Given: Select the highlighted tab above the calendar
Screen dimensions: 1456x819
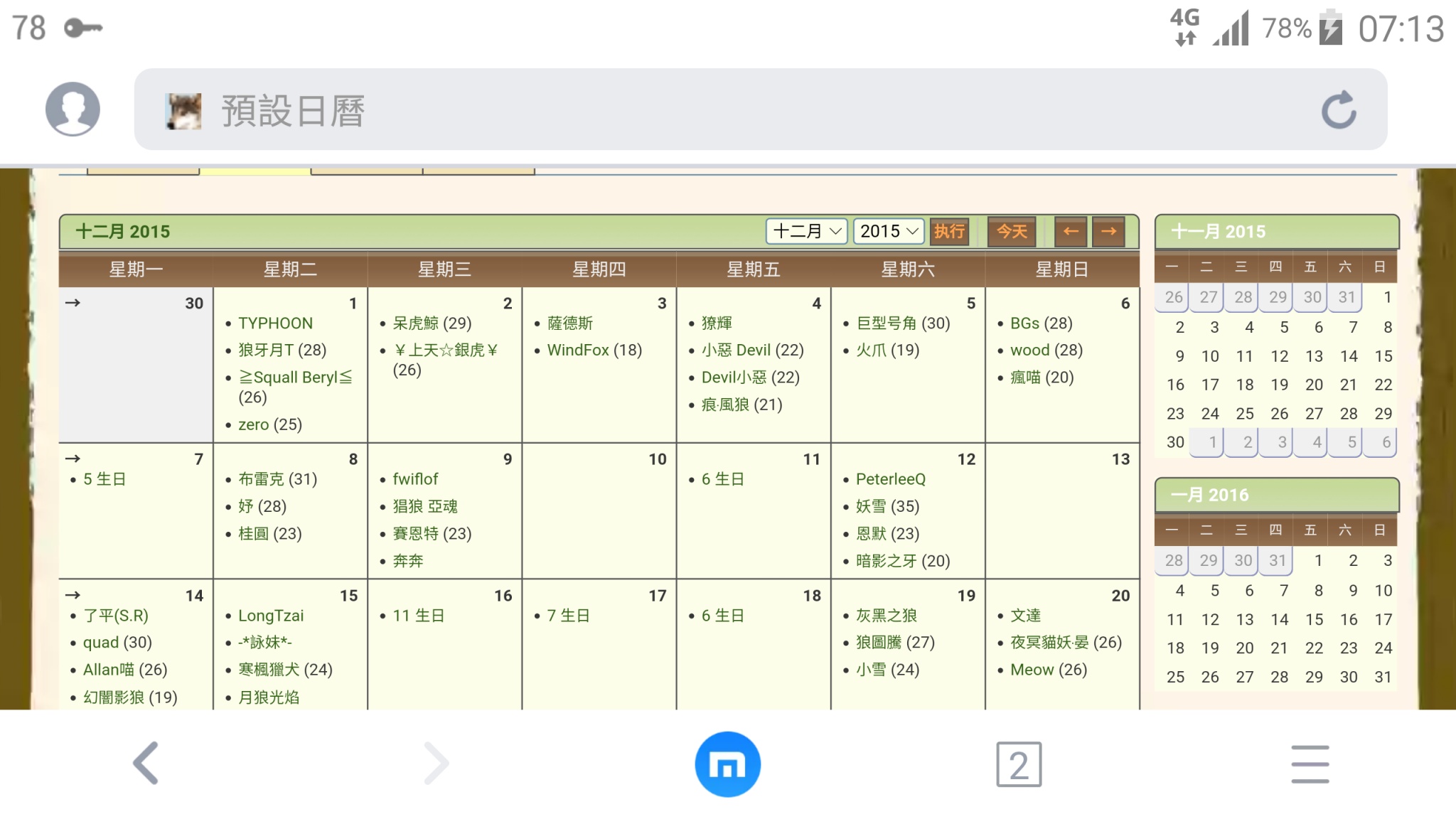Looking at the screenshot, I should 255,171.
